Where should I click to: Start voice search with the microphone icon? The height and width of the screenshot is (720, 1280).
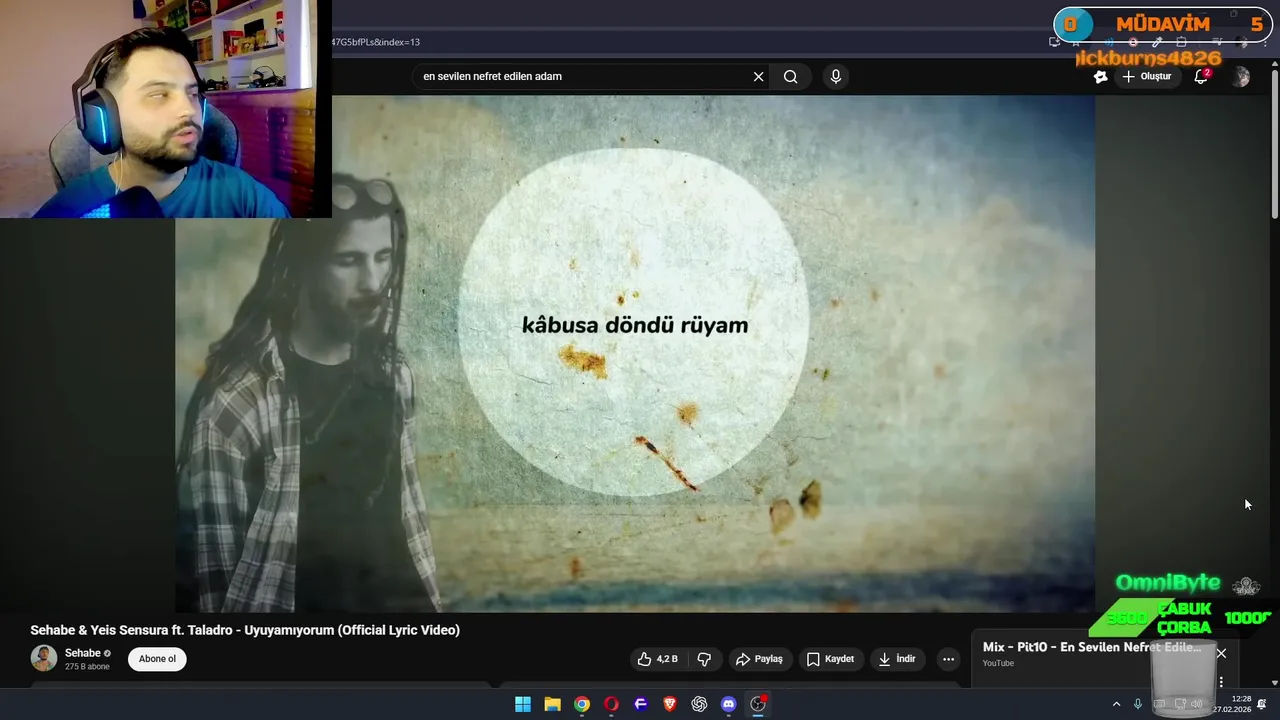836,77
